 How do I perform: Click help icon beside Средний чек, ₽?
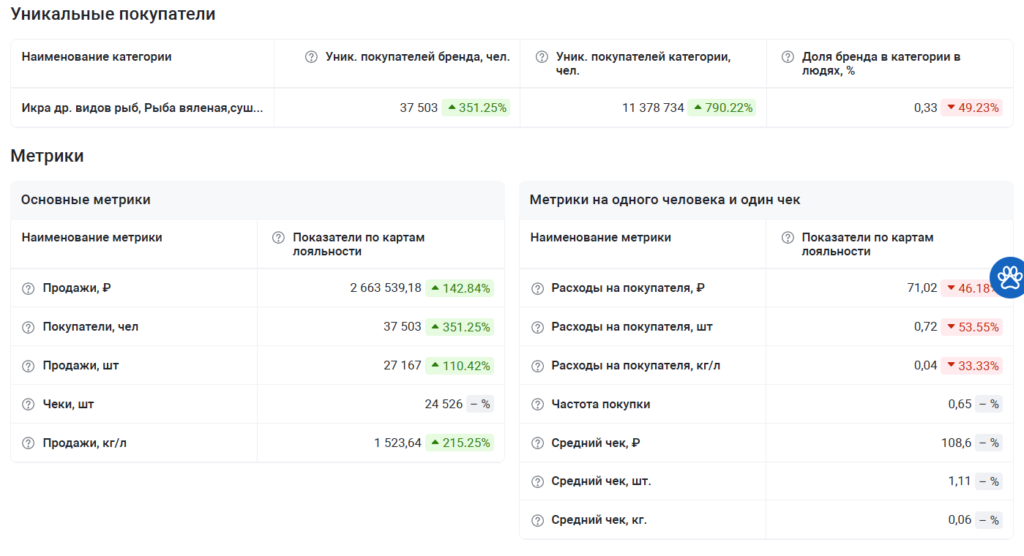(x=538, y=443)
